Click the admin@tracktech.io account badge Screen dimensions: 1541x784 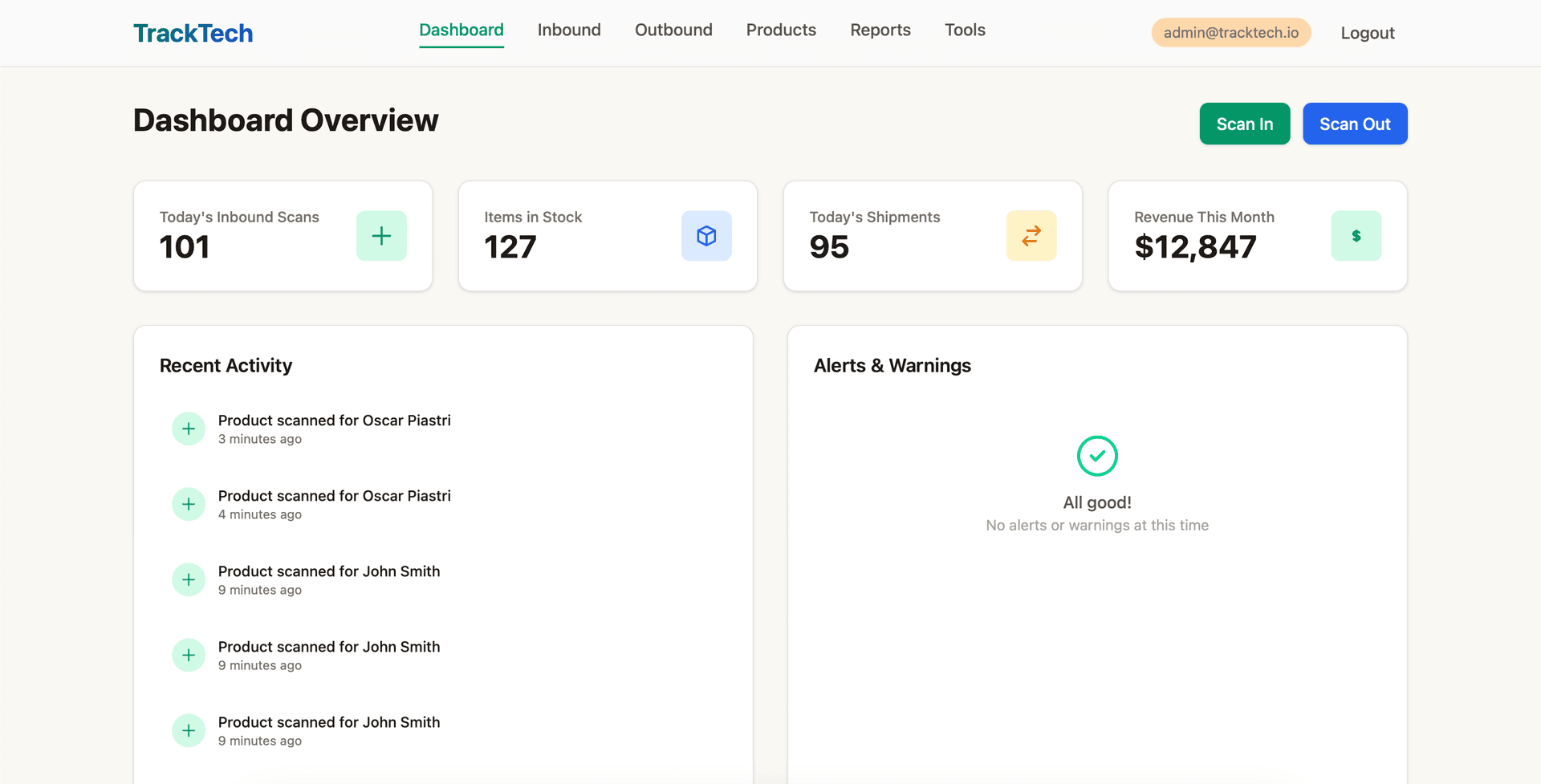[1230, 33]
